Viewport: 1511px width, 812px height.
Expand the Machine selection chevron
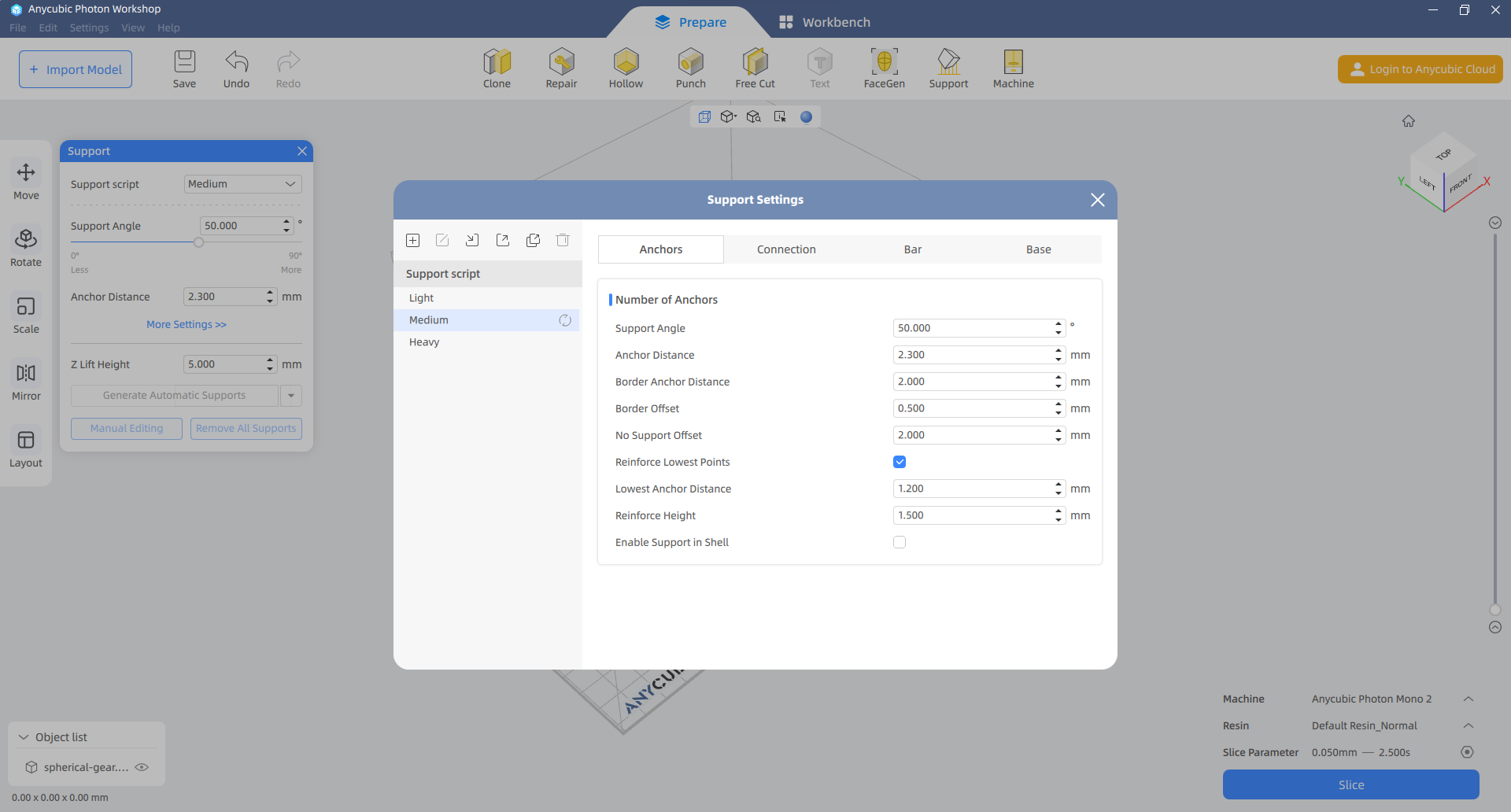click(x=1468, y=699)
